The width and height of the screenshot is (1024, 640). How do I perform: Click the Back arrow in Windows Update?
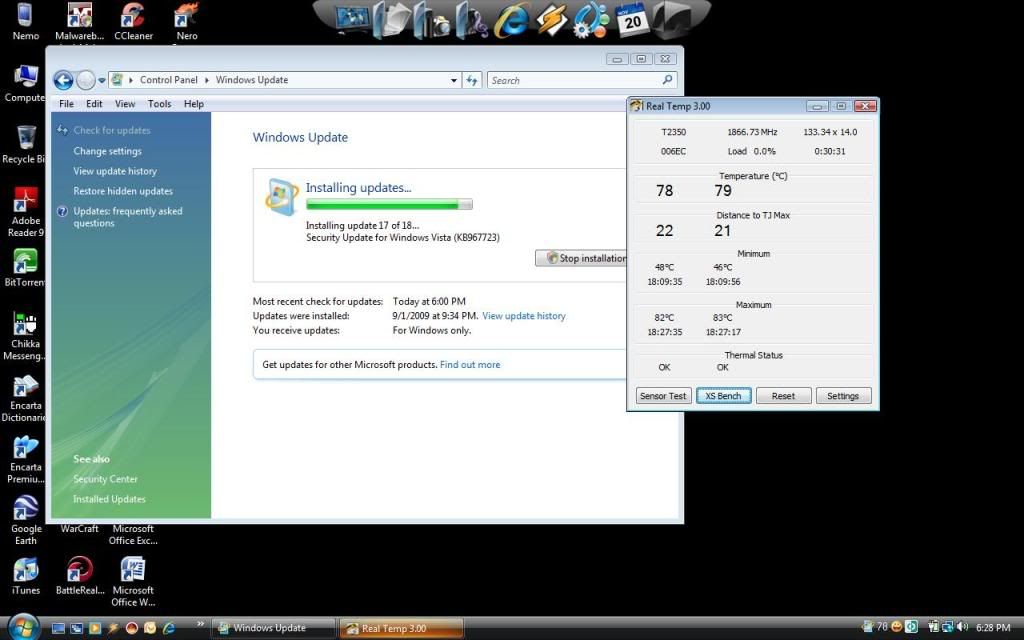[x=63, y=80]
